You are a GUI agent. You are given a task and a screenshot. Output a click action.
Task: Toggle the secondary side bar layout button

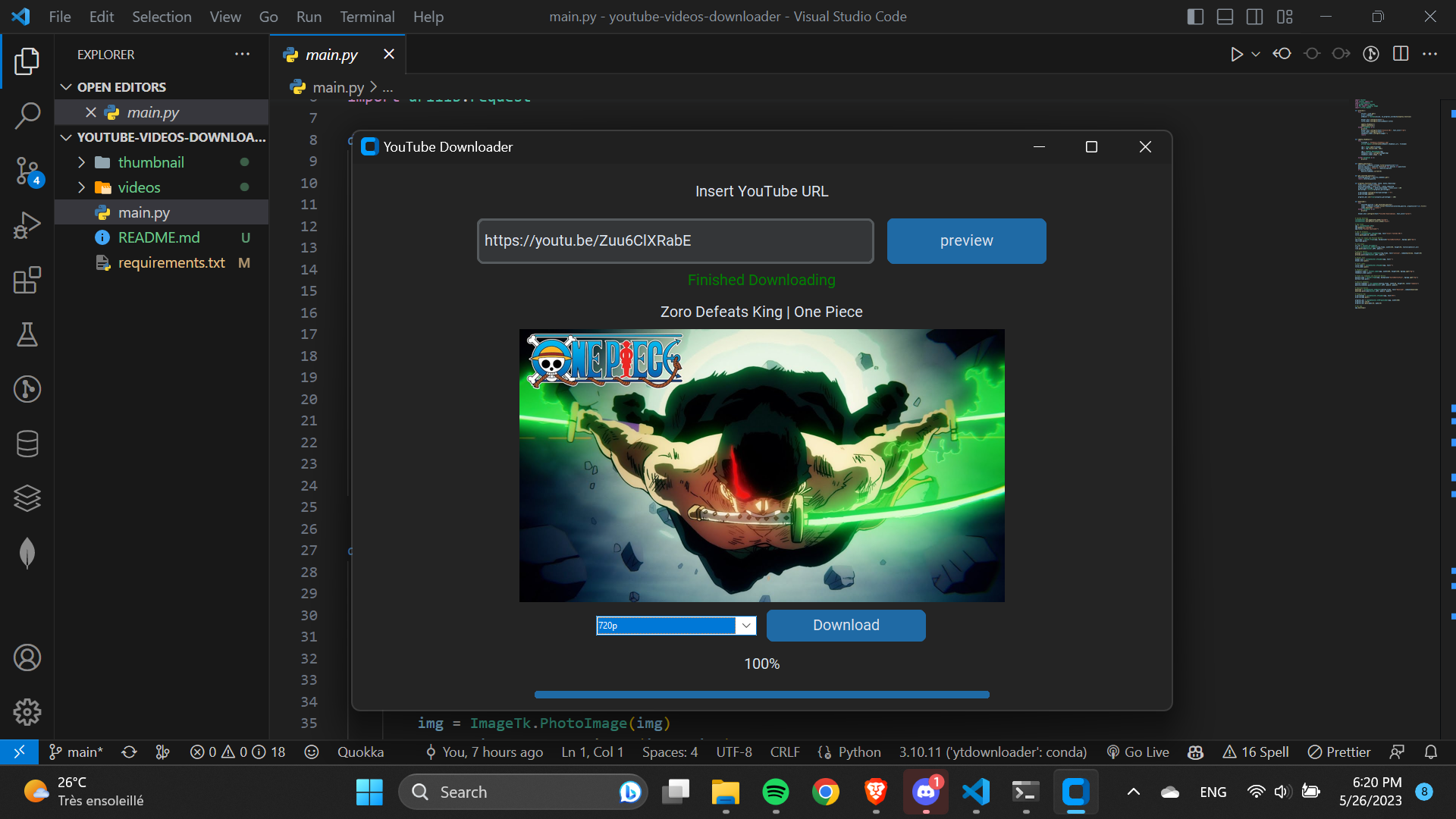(x=1254, y=17)
